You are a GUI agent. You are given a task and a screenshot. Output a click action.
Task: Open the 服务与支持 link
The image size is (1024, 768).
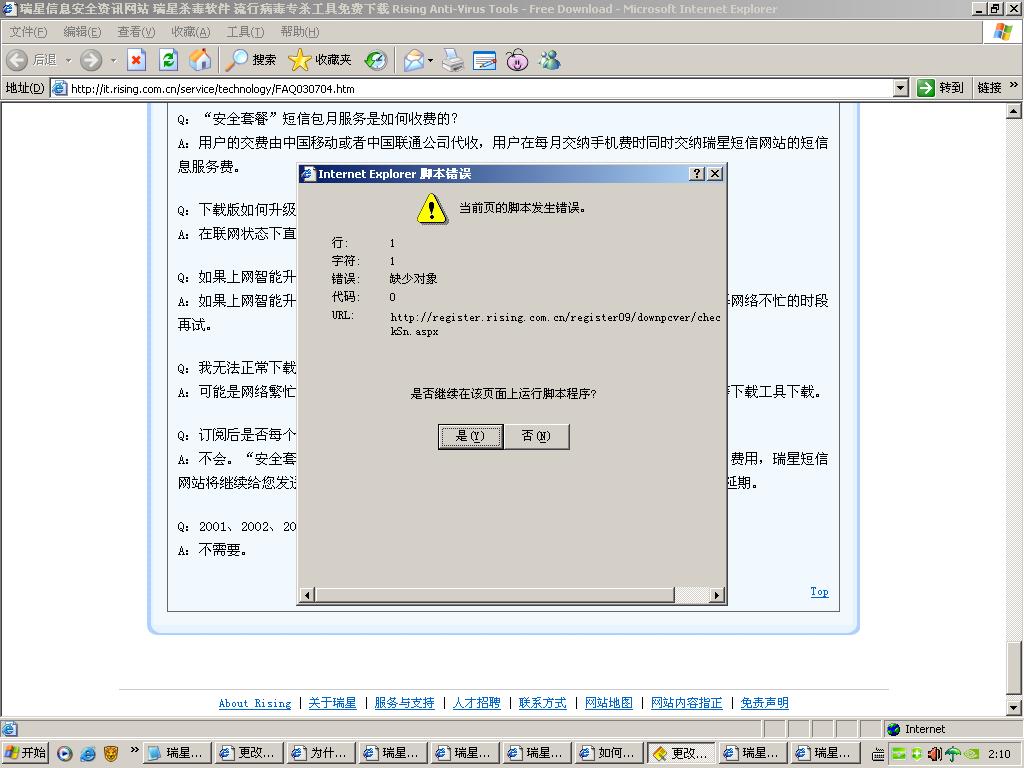pos(404,703)
